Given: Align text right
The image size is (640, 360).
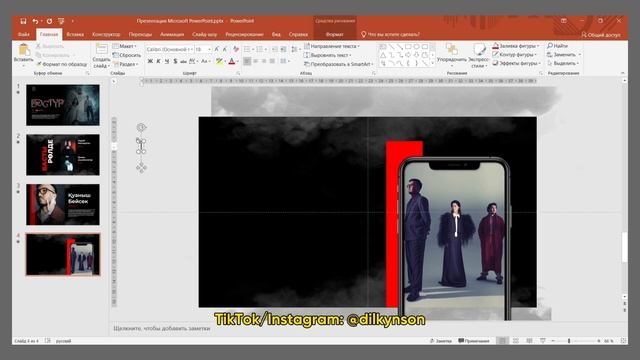Looking at the screenshot, I should 264,61.
